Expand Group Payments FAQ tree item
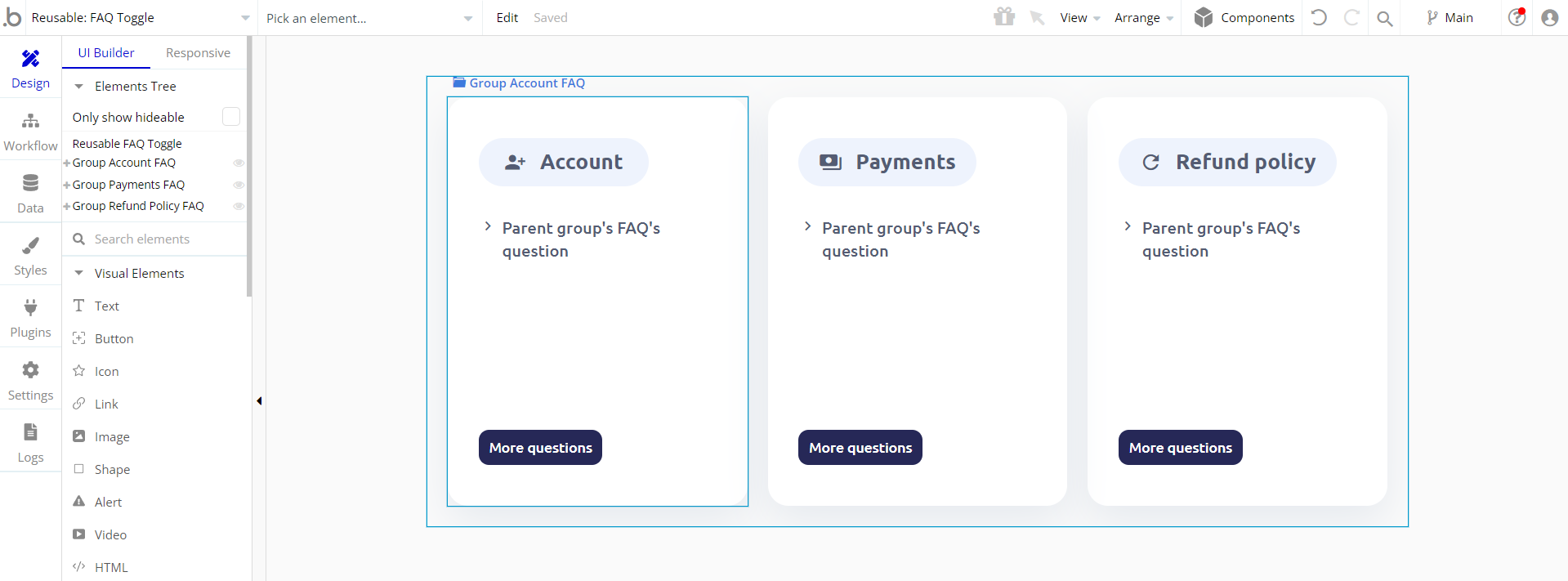Screen dimensions: 1568x581 point(67,185)
